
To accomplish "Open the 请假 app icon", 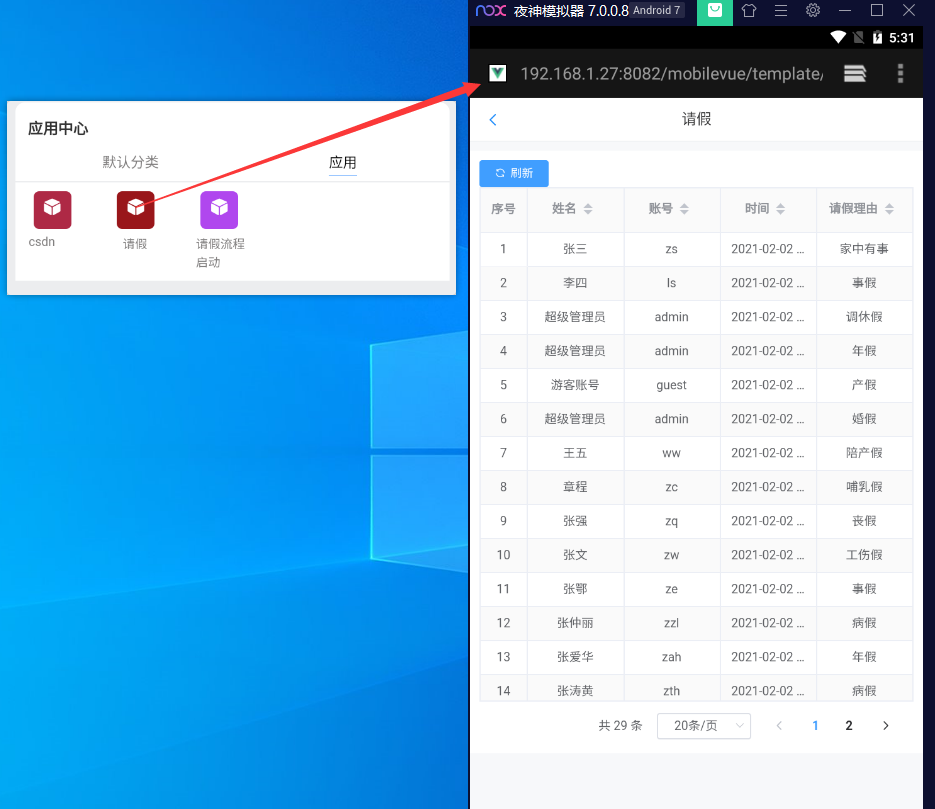I will point(135,210).
